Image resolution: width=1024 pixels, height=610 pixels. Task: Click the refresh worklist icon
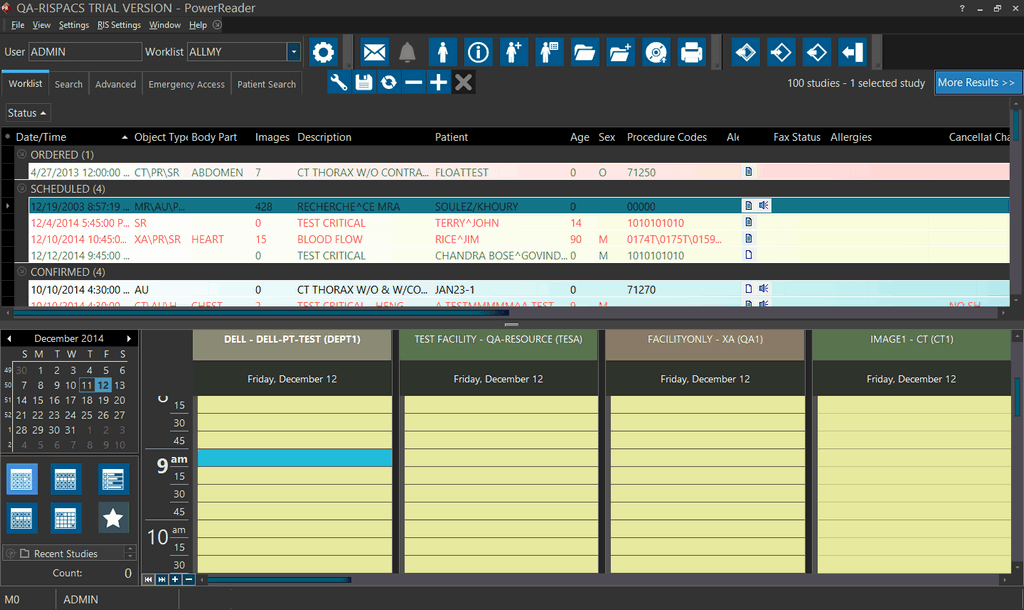click(389, 83)
